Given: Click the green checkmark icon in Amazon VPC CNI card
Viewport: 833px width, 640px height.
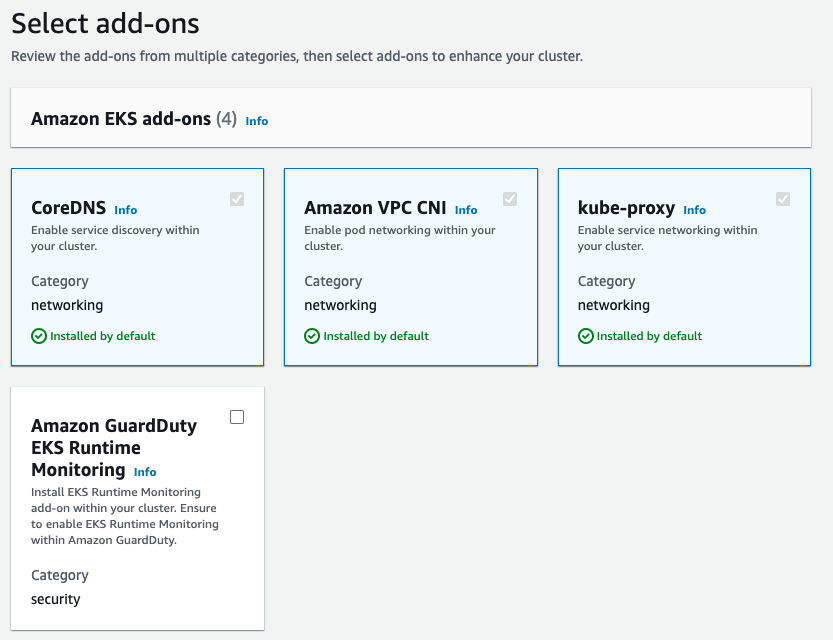Looking at the screenshot, I should coord(312,336).
